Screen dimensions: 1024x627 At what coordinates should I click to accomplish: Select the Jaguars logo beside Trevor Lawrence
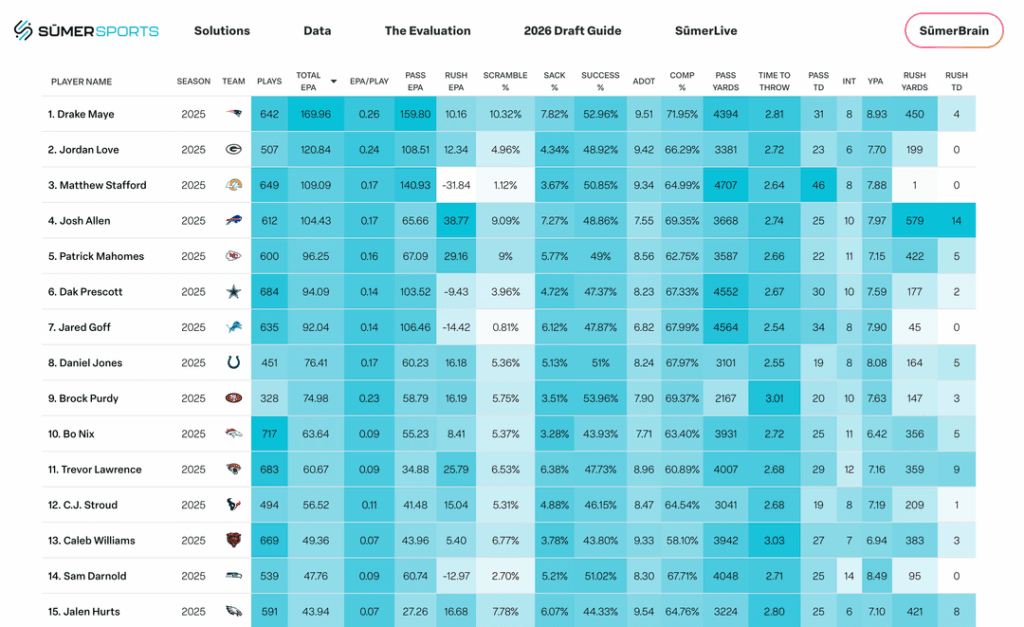[x=233, y=469]
